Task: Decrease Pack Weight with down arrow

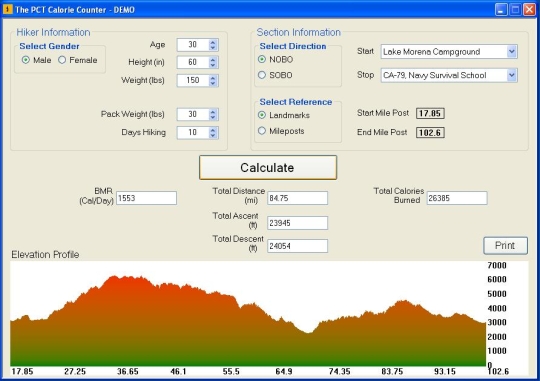Action: (x=213, y=117)
